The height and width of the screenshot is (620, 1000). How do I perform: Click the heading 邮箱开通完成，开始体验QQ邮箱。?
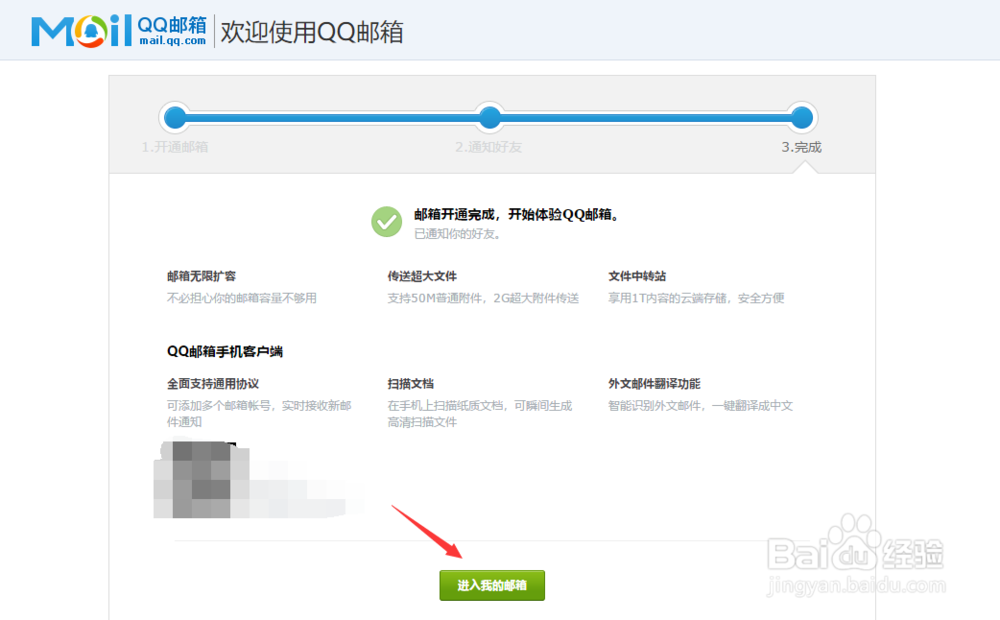tap(518, 214)
